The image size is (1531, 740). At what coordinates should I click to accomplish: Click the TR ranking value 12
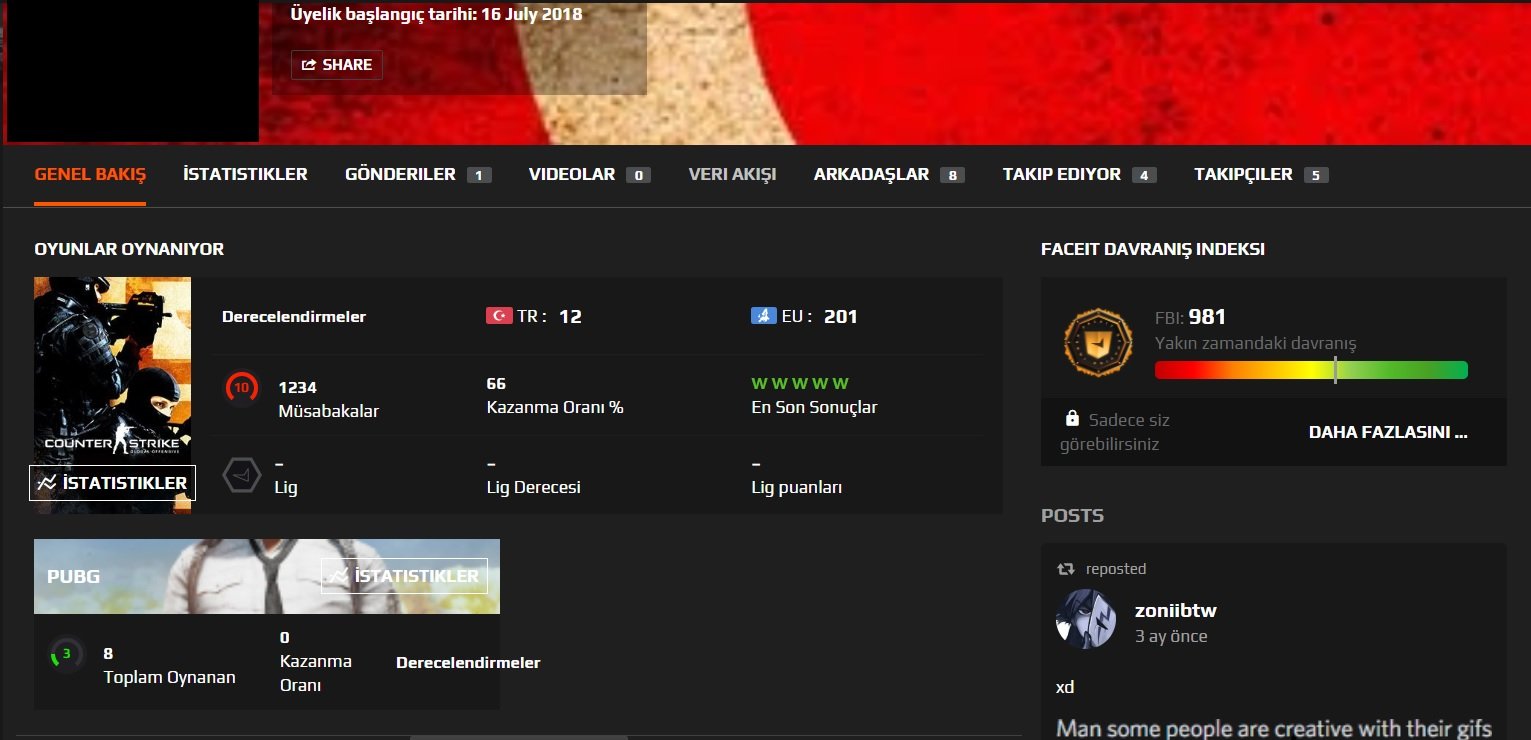click(x=570, y=316)
